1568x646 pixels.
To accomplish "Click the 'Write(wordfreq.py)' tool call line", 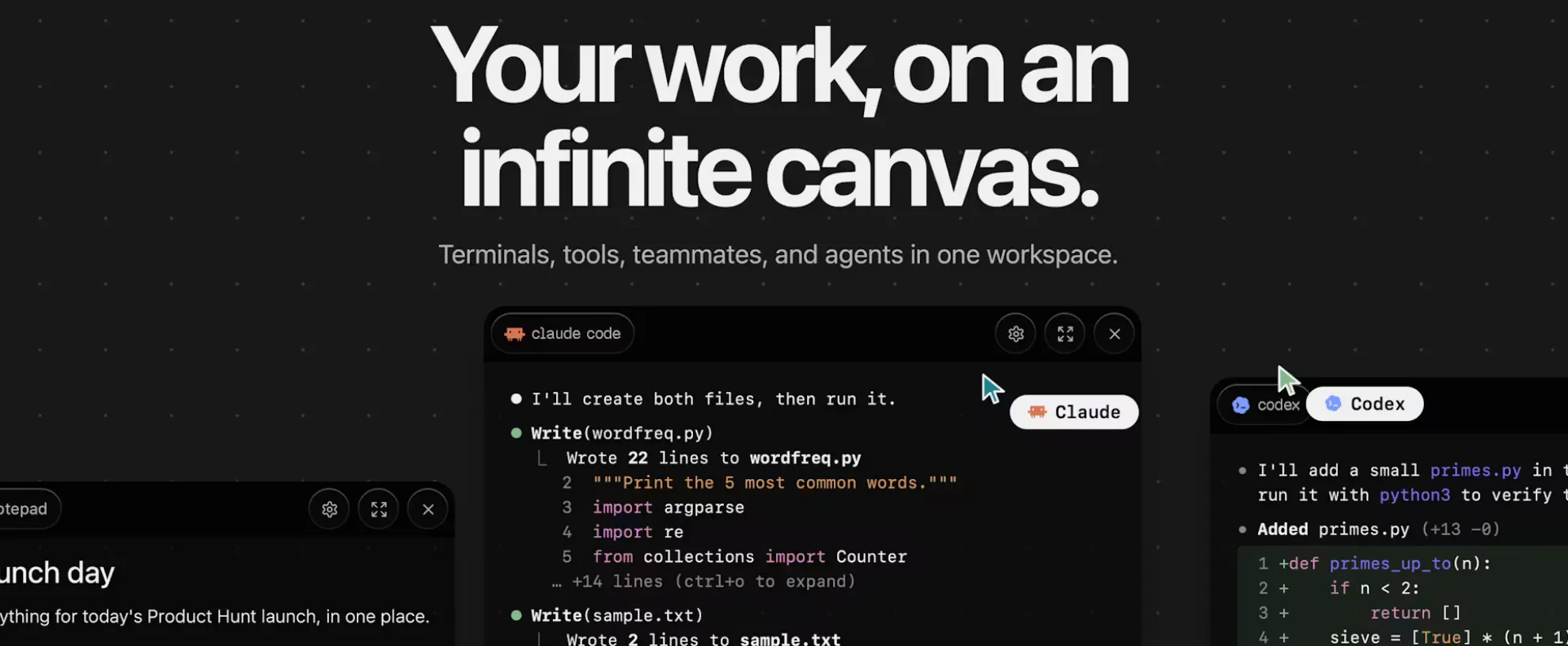I will click(x=622, y=433).
